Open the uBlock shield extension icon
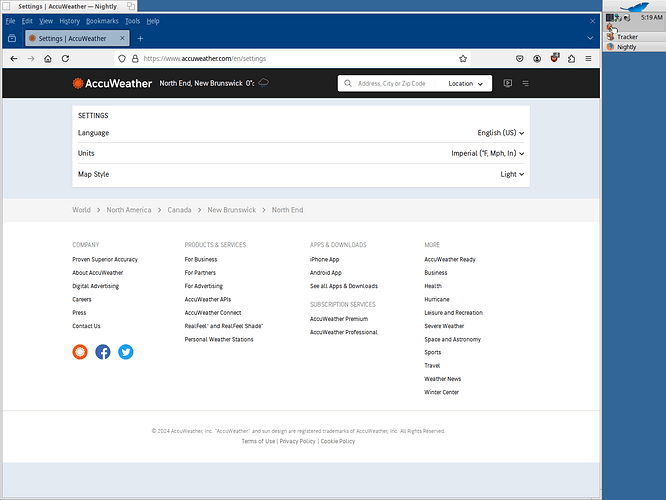The image size is (666, 500). [x=554, y=58]
